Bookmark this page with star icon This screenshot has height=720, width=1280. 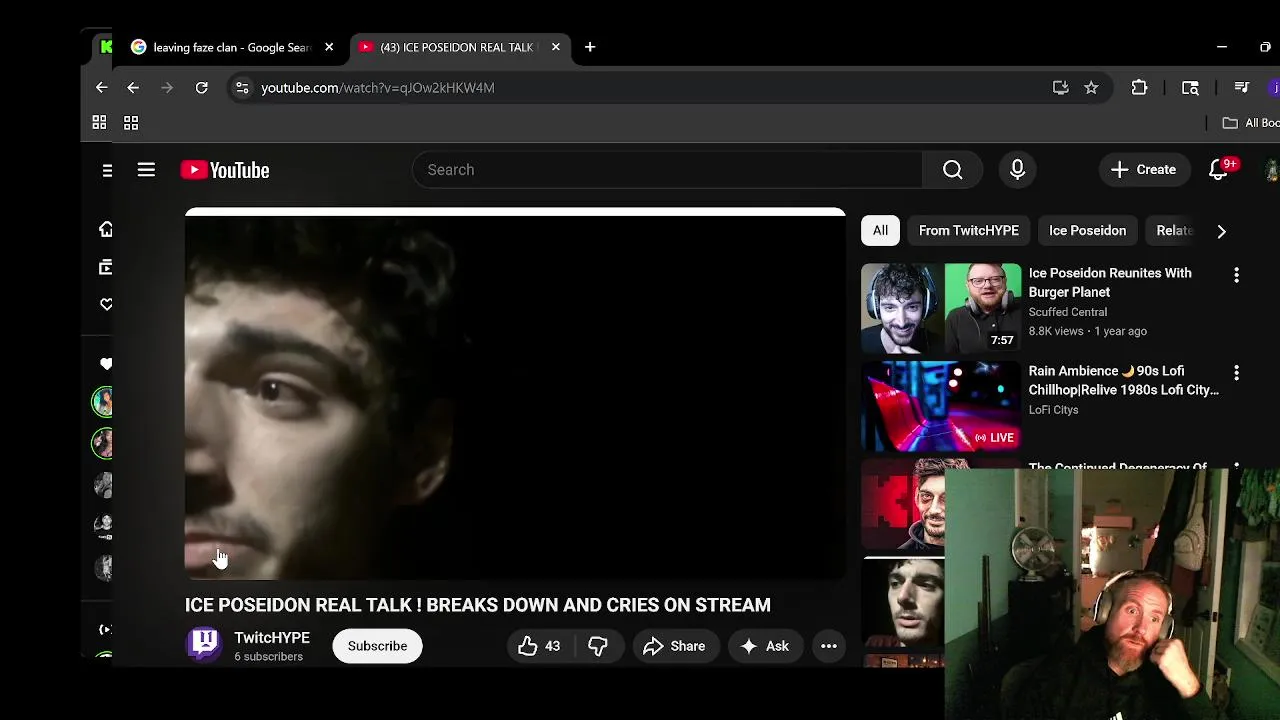[1091, 88]
